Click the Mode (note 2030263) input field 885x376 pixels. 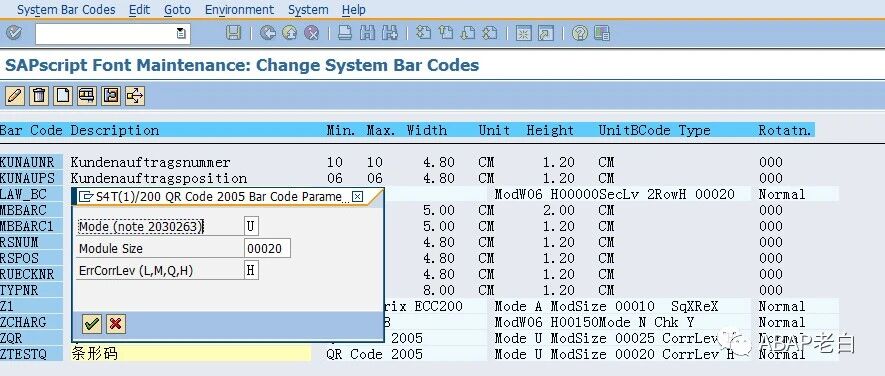251,226
